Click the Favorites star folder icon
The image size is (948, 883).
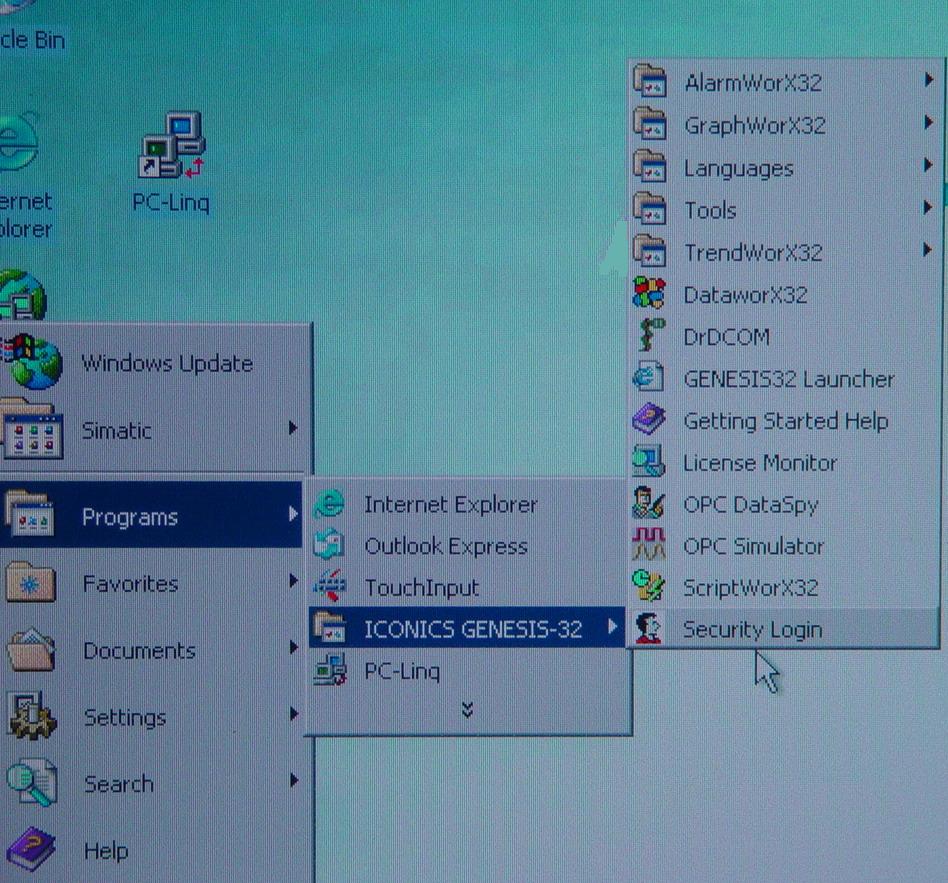31,582
